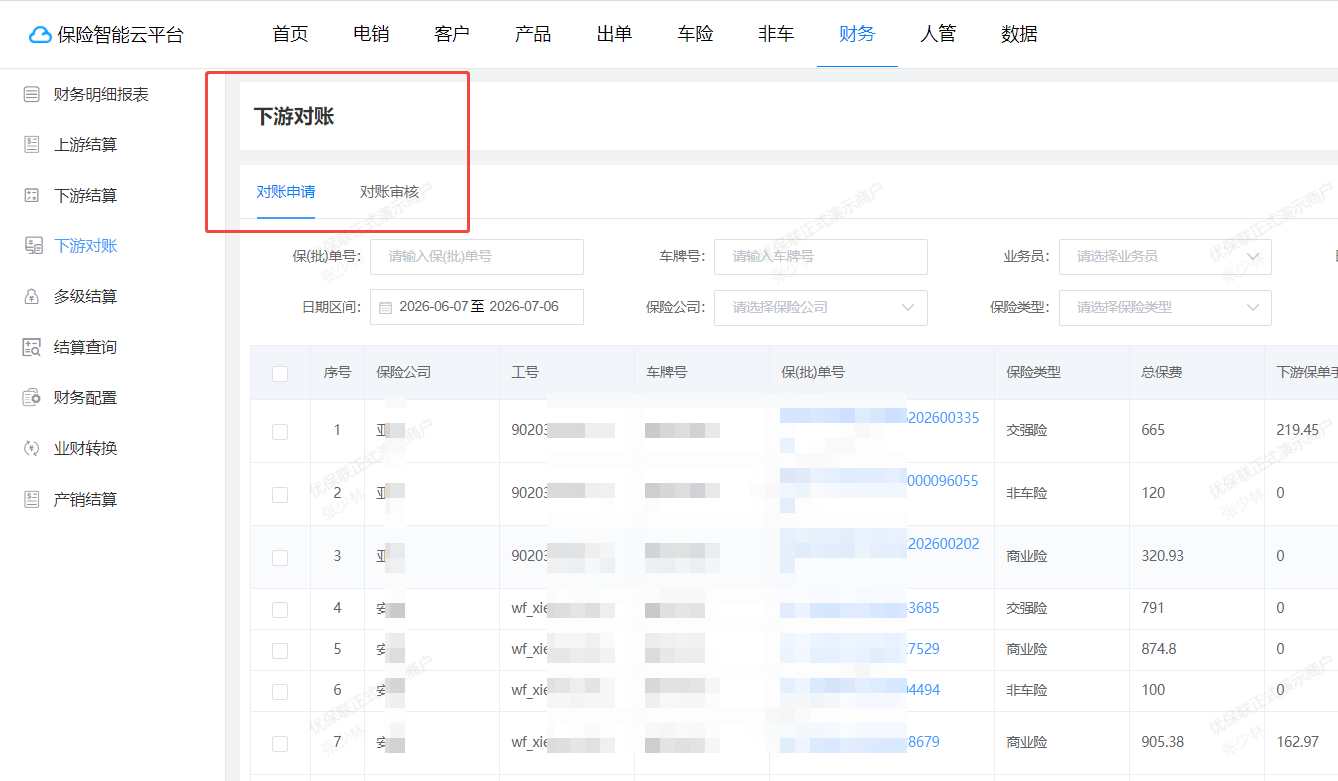Check the checkbox for row 1
1338x781 pixels.
pyautogui.click(x=280, y=431)
